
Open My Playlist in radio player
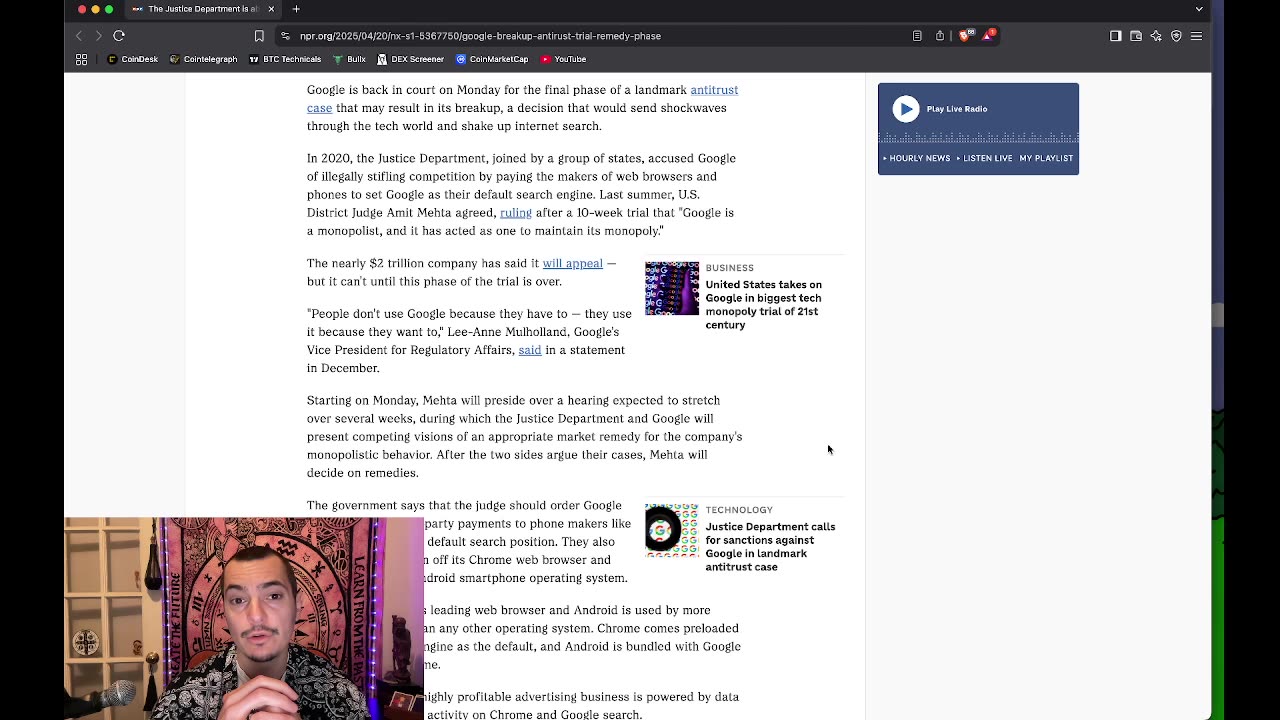pyautogui.click(x=1046, y=158)
